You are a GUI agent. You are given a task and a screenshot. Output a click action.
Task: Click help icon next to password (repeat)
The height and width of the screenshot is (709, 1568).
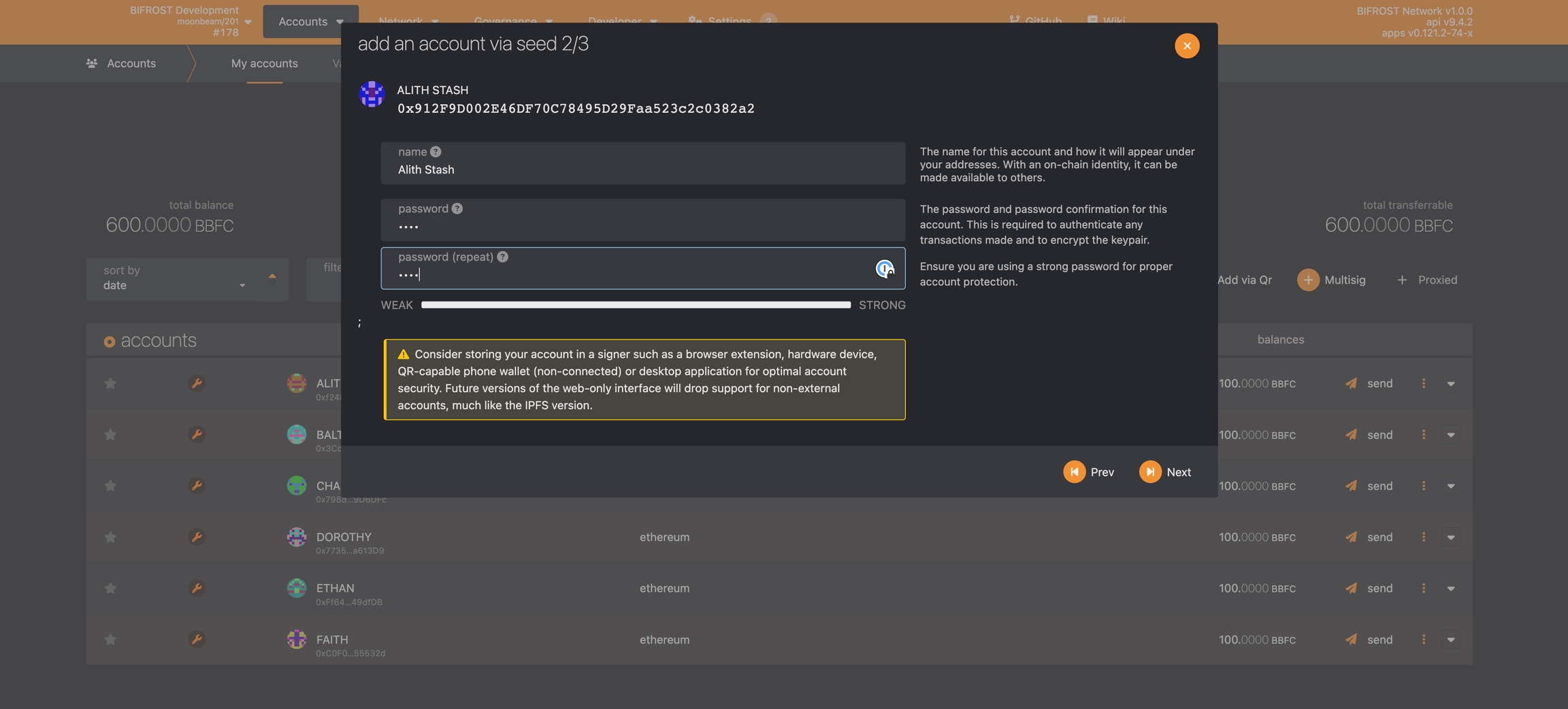502,257
